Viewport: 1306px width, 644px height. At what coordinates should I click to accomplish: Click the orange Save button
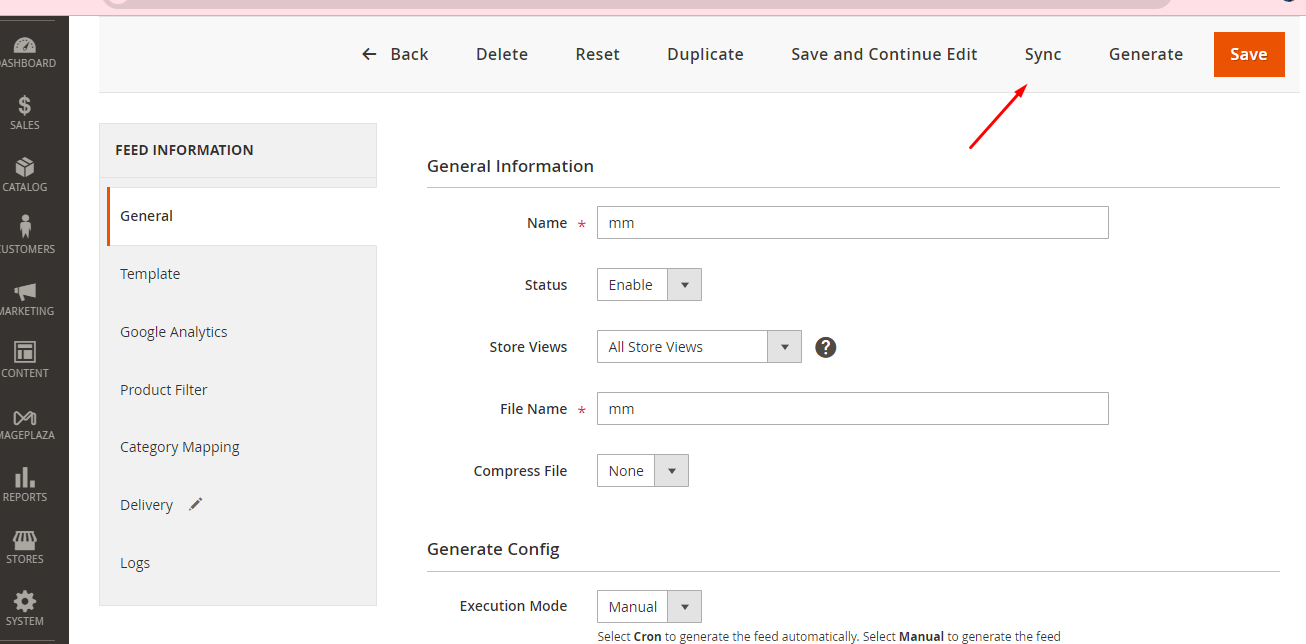tap(1248, 55)
